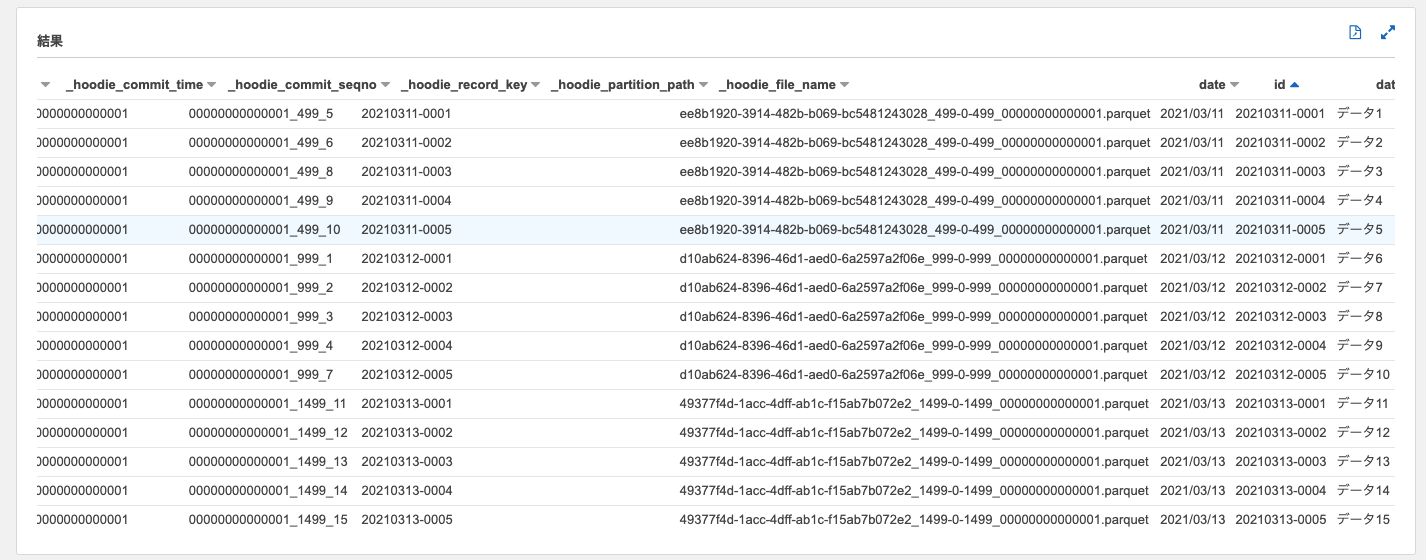
Task: Click record key 20210313-0001
Action: click(406, 404)
